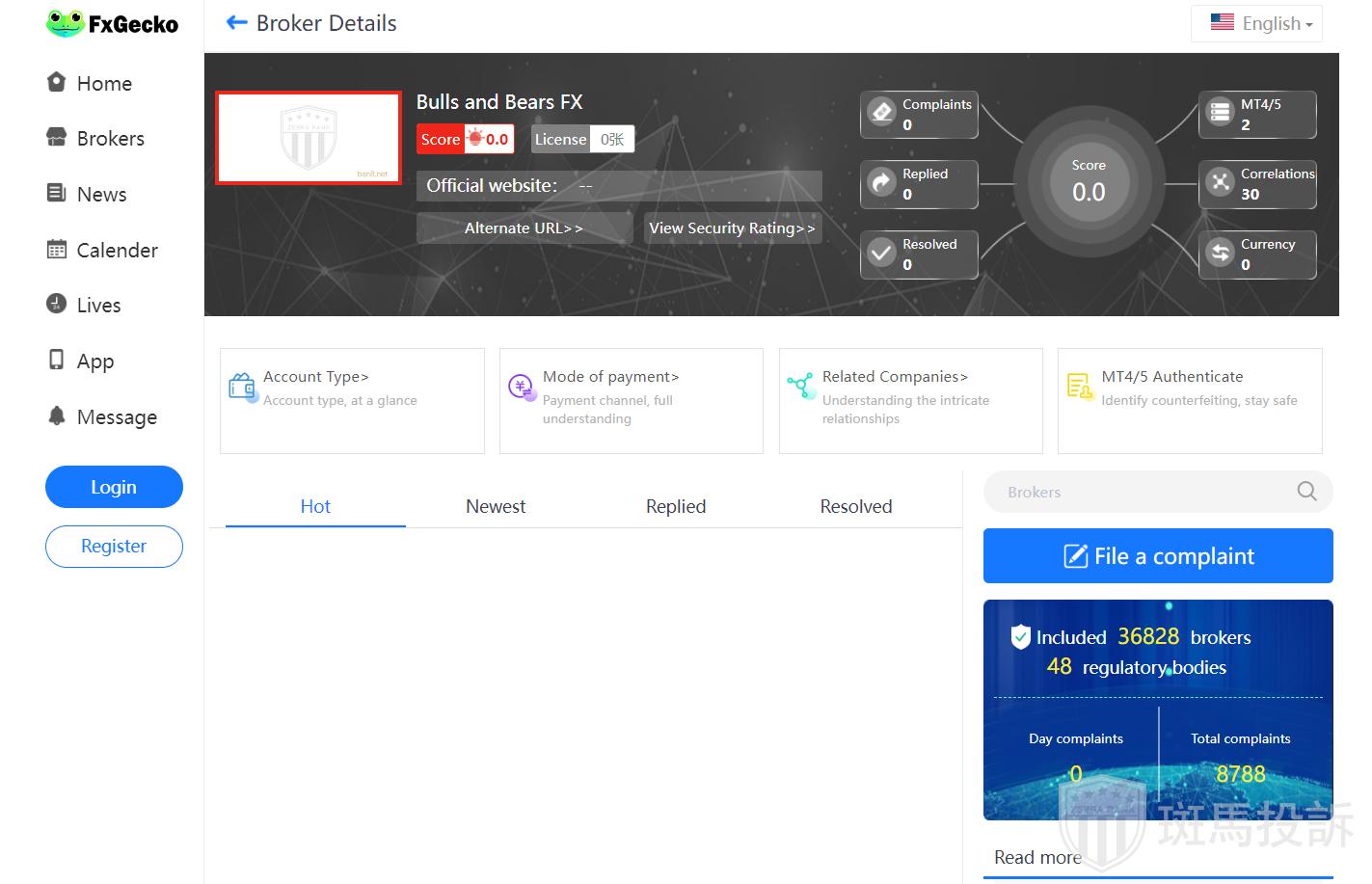Viewport: 1372px width, 884px height.
Task: Select the Resolved complaints tab
Action: point(855,506)
